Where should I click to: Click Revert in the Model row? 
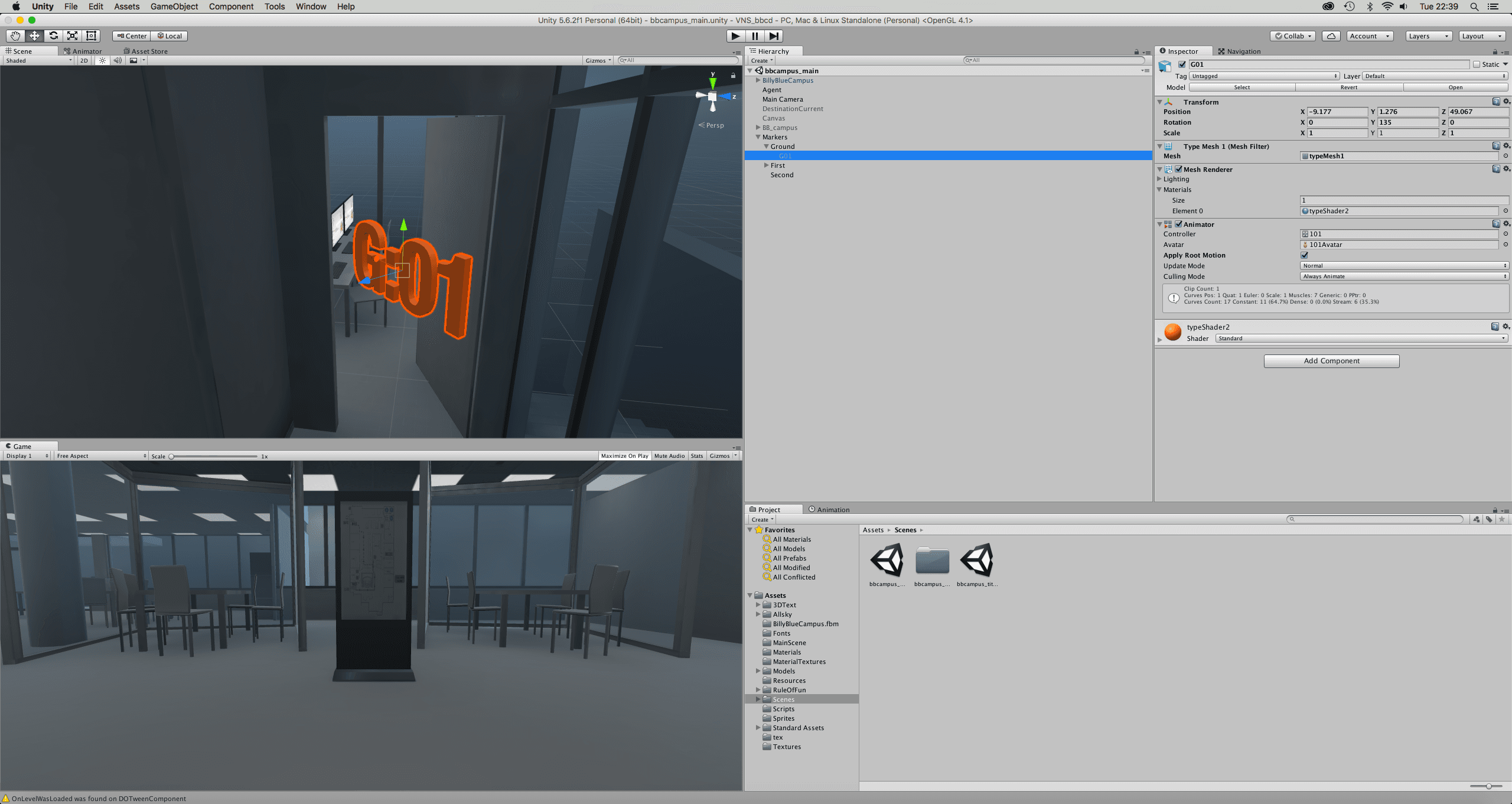1350,87
